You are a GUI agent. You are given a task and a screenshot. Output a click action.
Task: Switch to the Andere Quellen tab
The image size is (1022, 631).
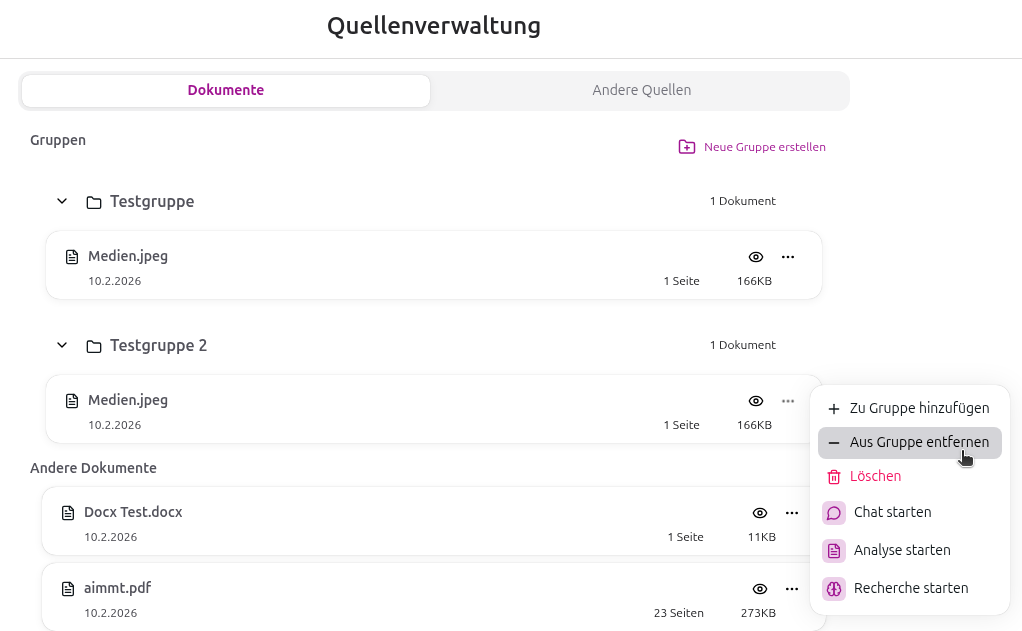(641, 90)
